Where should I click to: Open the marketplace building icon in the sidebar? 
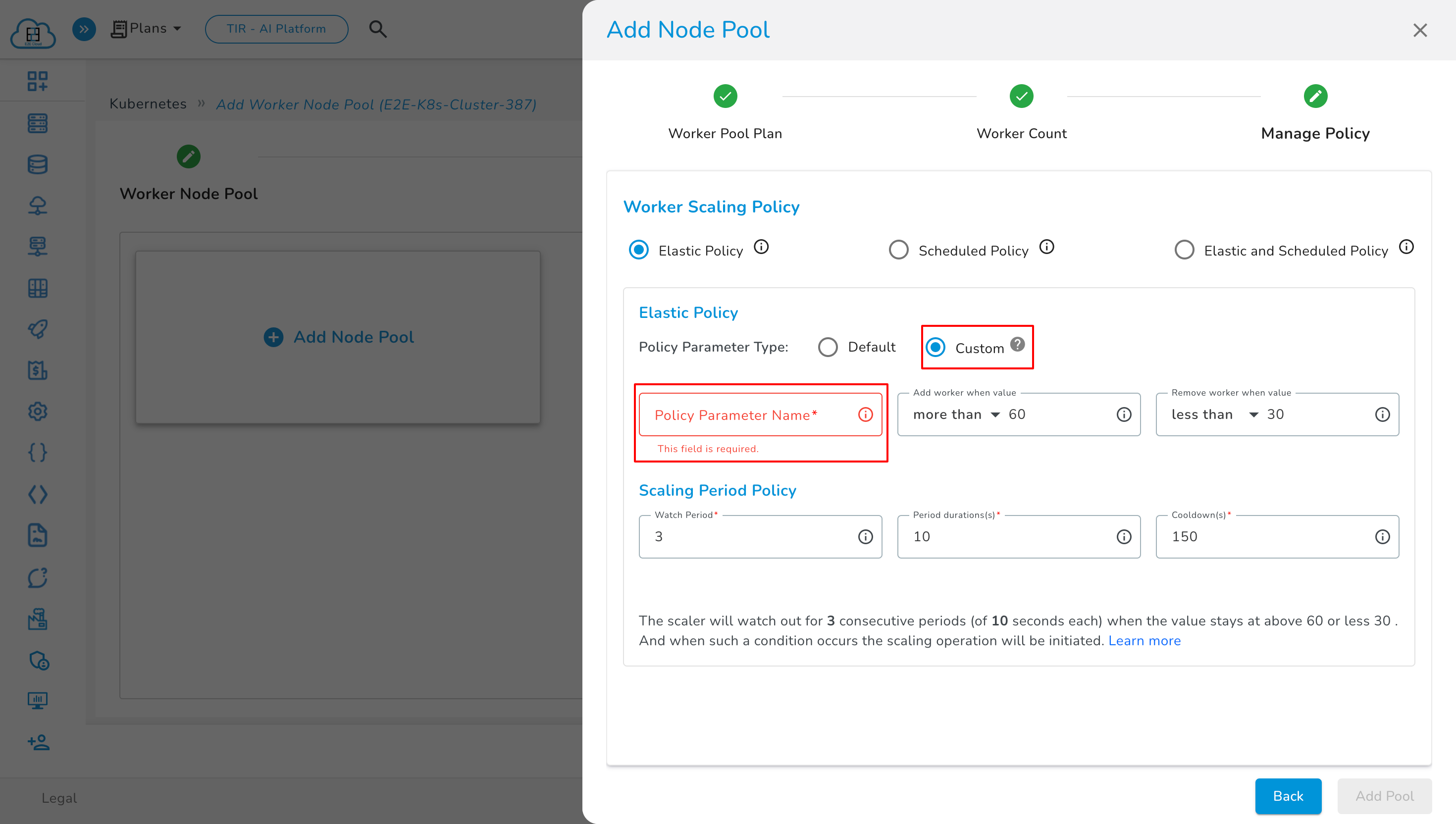[38, 619]
